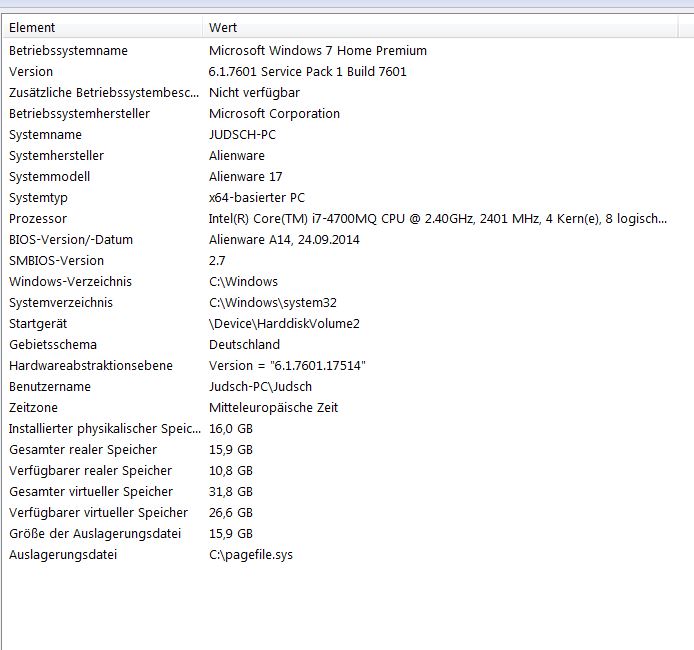Select value \Device\HarddiskVolume2

click(x=284, y=323)
